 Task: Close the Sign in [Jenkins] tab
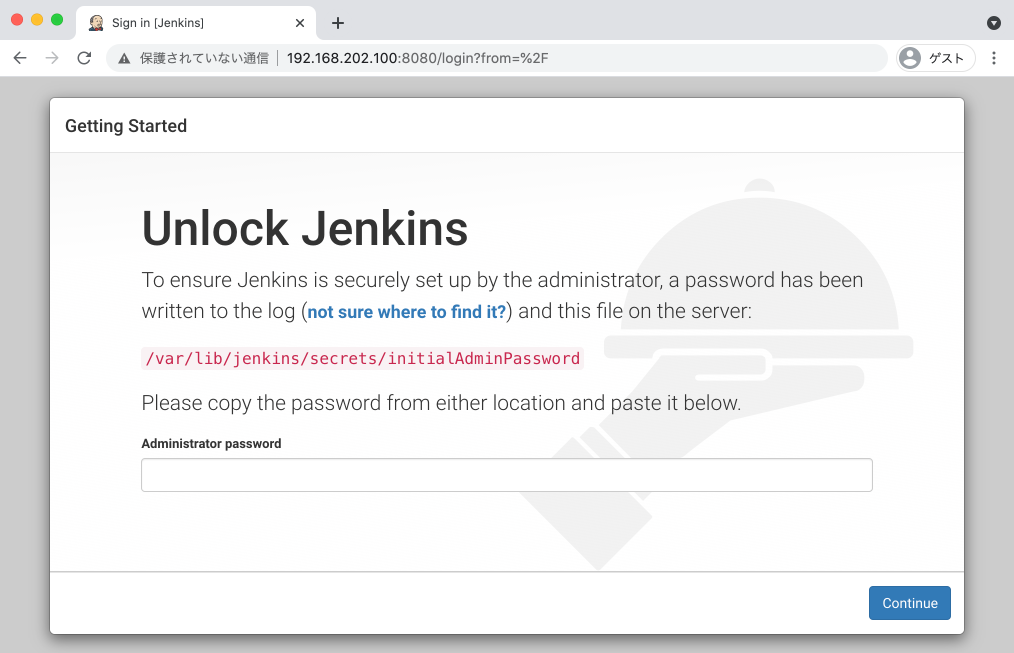pyautogui.click(x=299, y=23)
